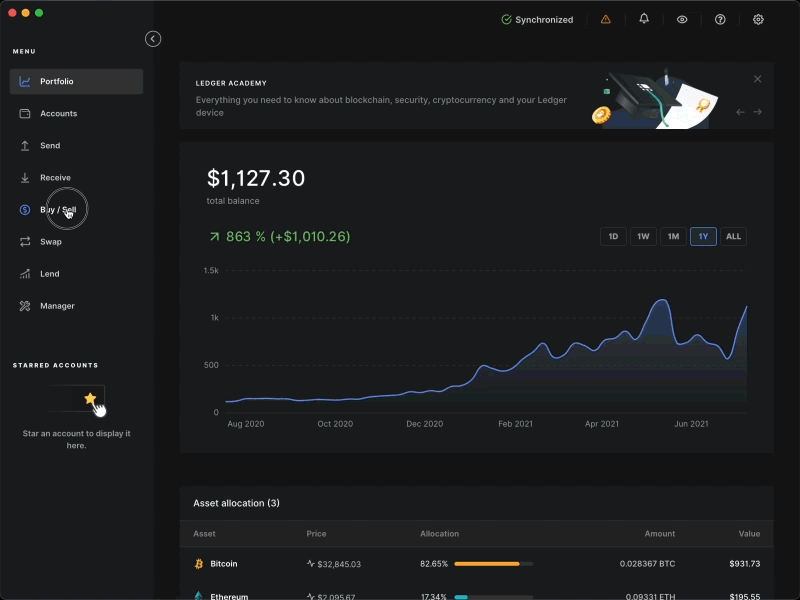Select Accounts from the menu
This screenshot has height=600, width=800.
click(x=57, y=113)
